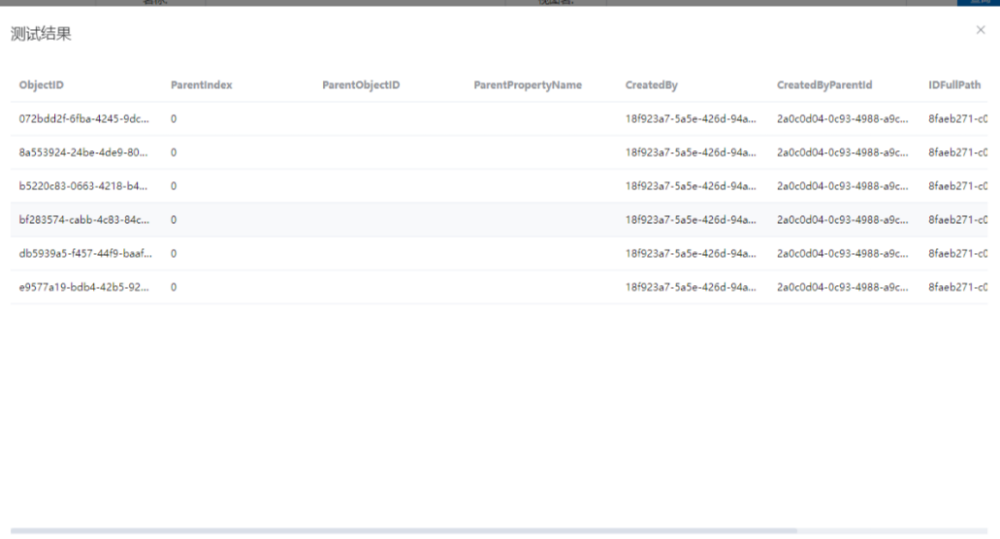Viewport: 1000px width, 539px height.
Task: Select row with ObjectID db5939a5-f457-44f9
Action: tap(84, 254)
